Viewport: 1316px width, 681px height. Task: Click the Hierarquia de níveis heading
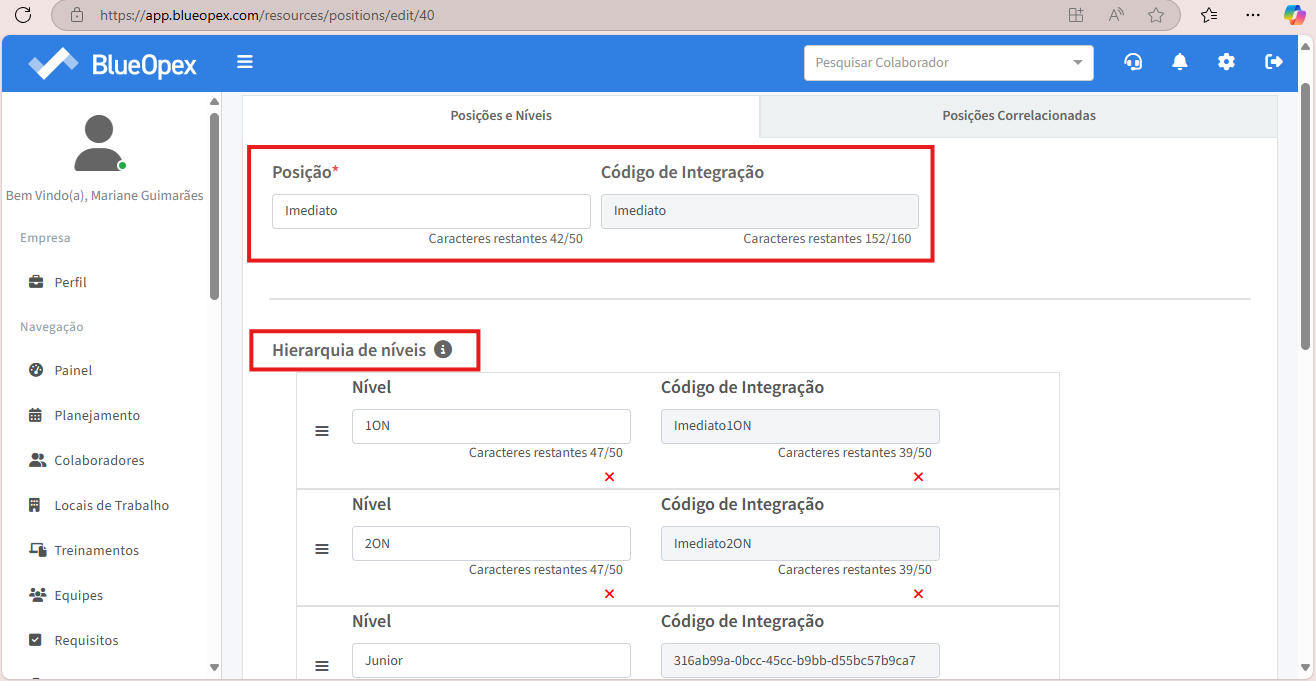tap(349, 350)
